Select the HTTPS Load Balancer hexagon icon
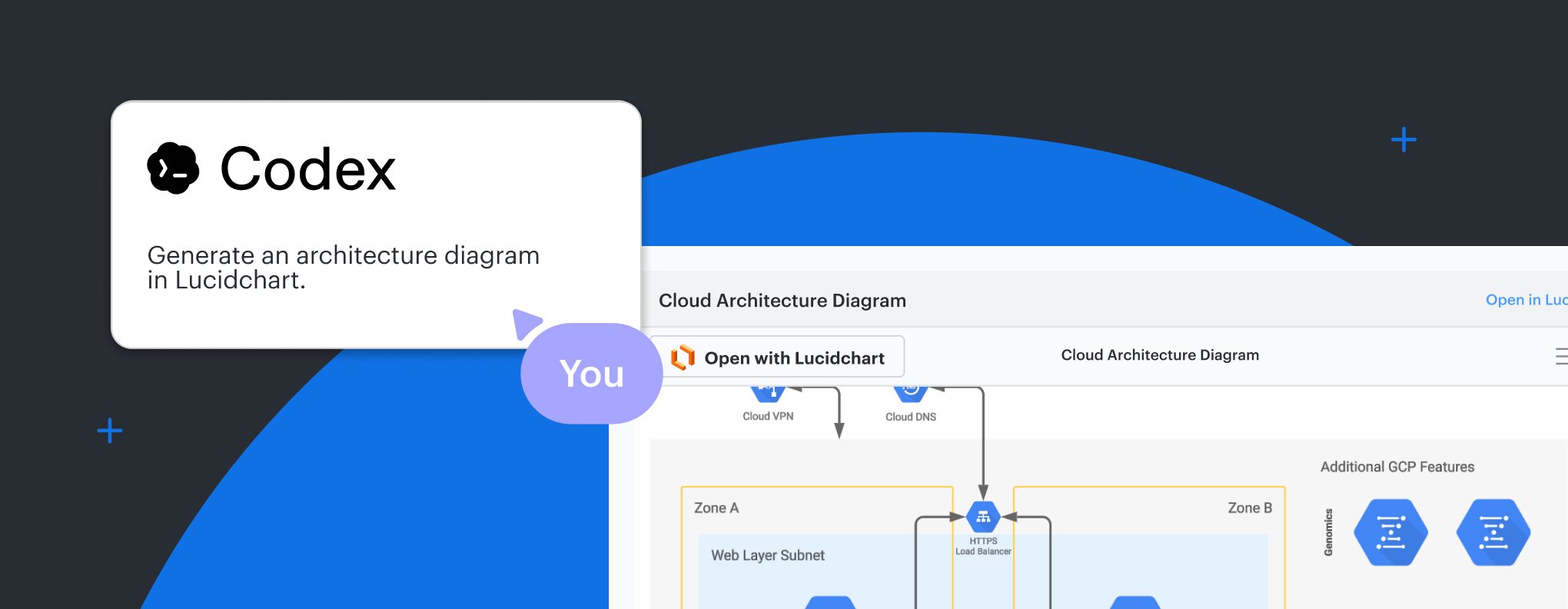Screen dimensions: 1568x609 point(983,517)
